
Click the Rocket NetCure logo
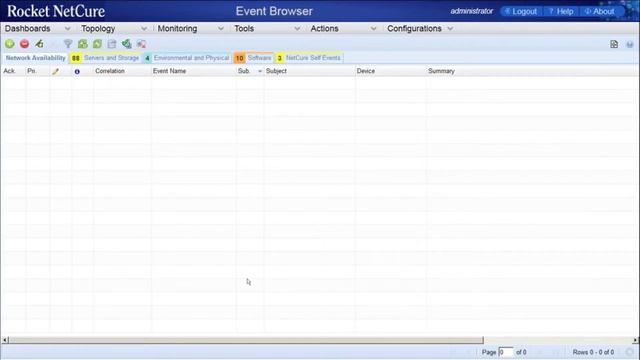[56, 11]
